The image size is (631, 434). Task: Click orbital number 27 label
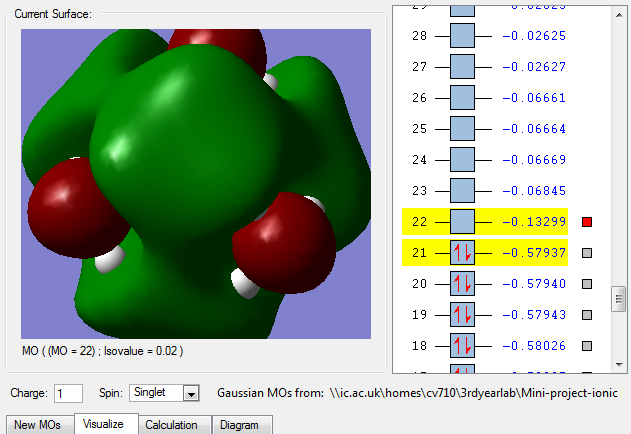tap(419, 67)
